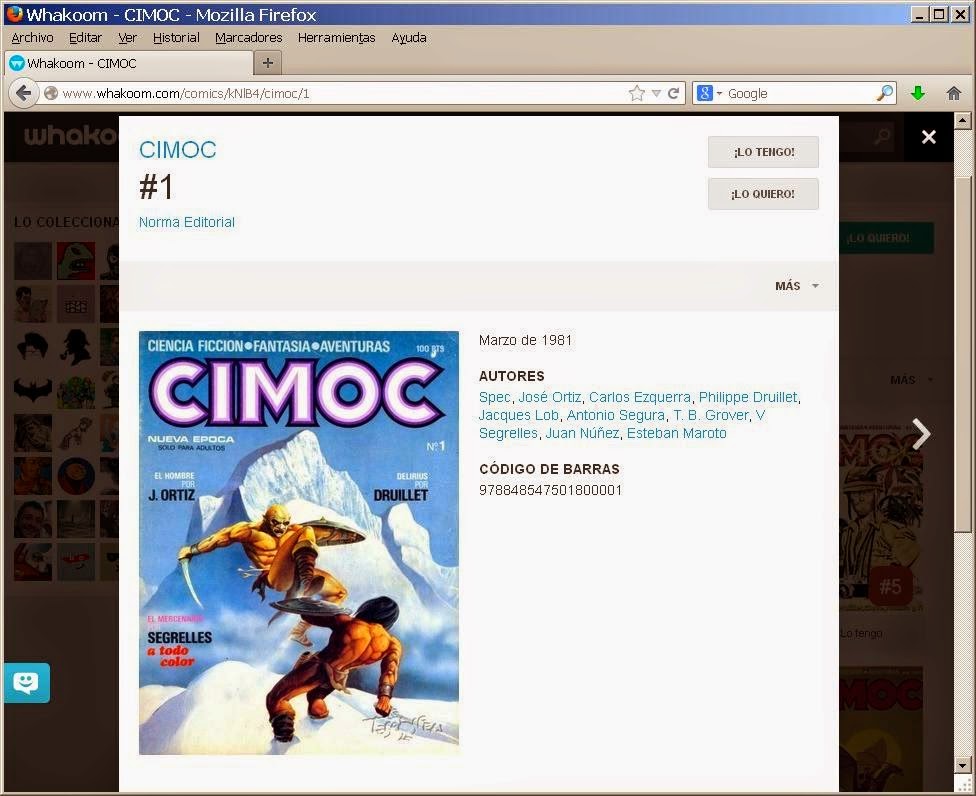976x796 pixels.
Task: Reload the page with the refresh icon
Action: point(673,93)
